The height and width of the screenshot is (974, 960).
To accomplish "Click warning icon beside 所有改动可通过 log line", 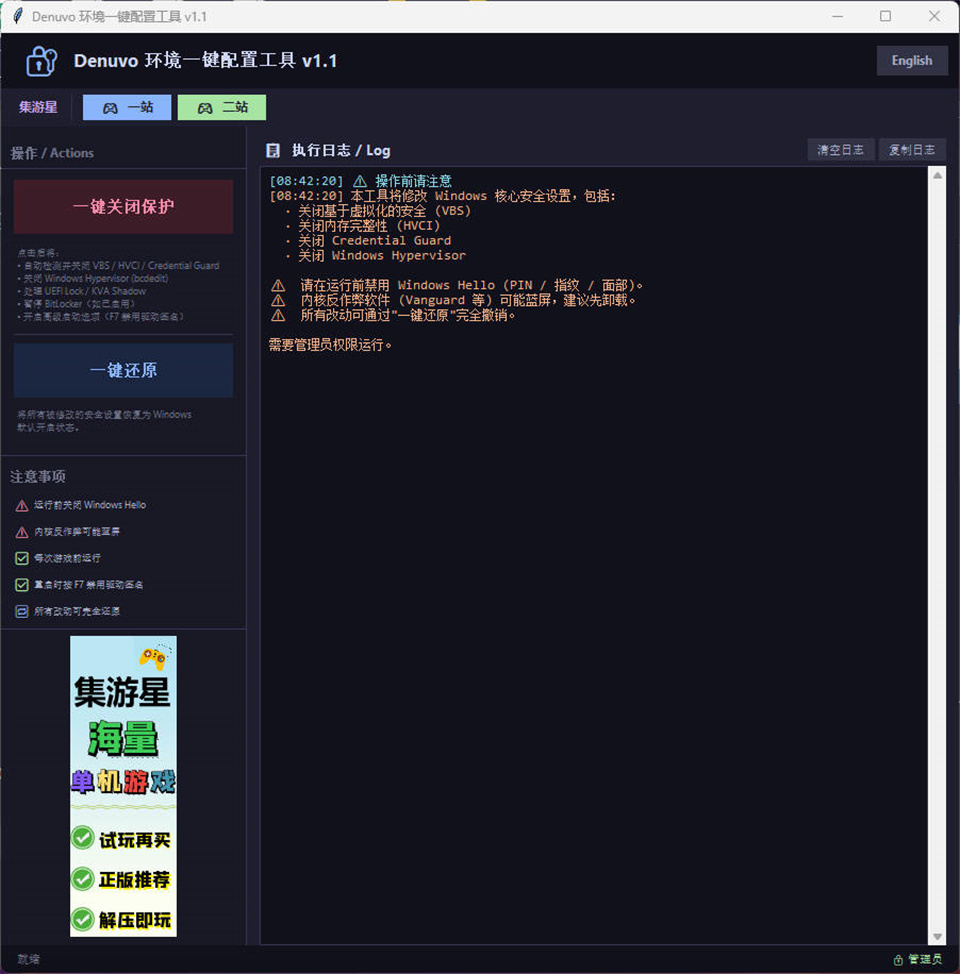I will coord(278,316).
